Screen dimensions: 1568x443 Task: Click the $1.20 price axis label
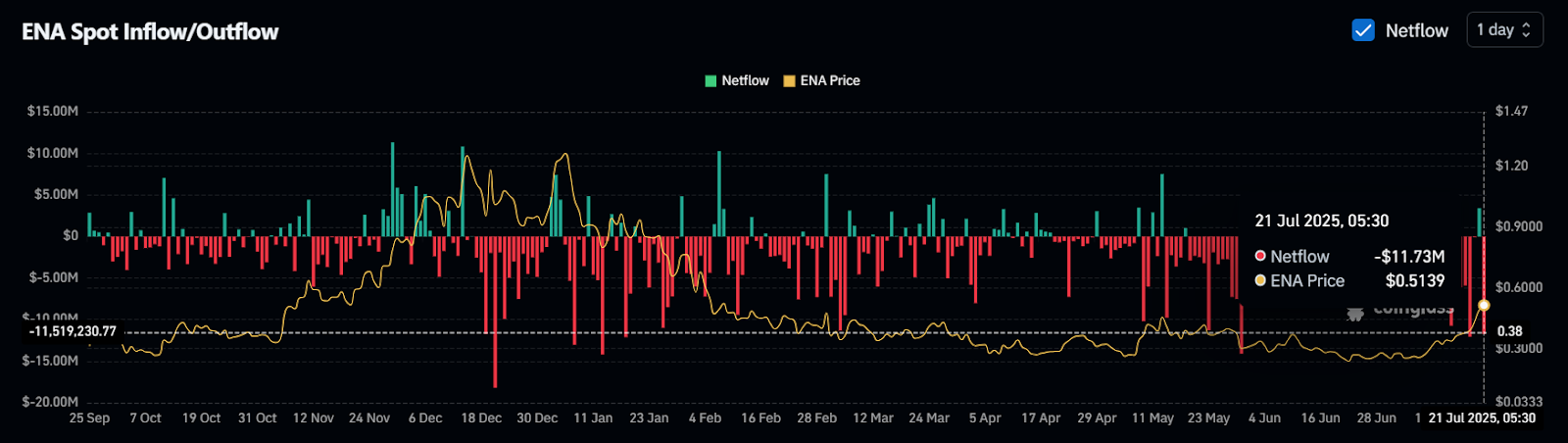pyautogui.click(x=1511, y=166)
